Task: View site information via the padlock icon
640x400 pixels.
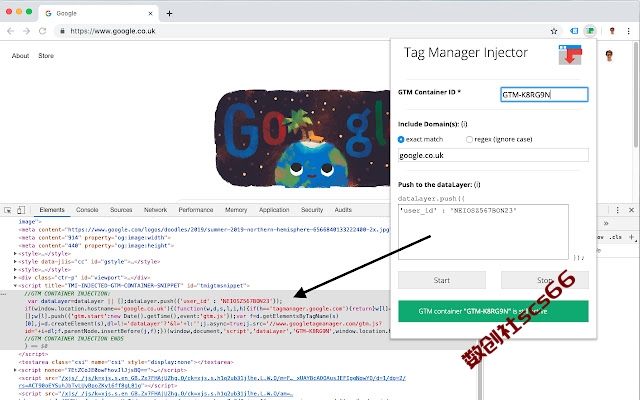Action: (x=62, y=31)
